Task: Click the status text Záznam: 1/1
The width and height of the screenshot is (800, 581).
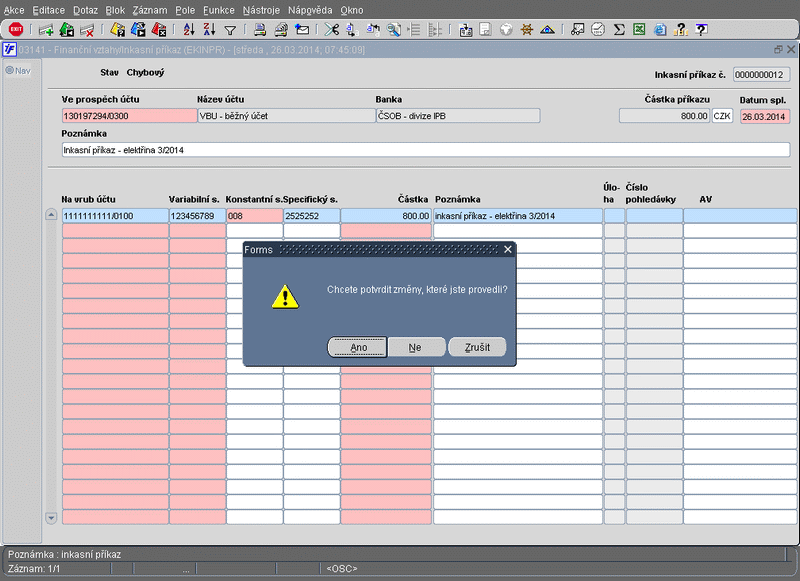Action: point(34,568)
